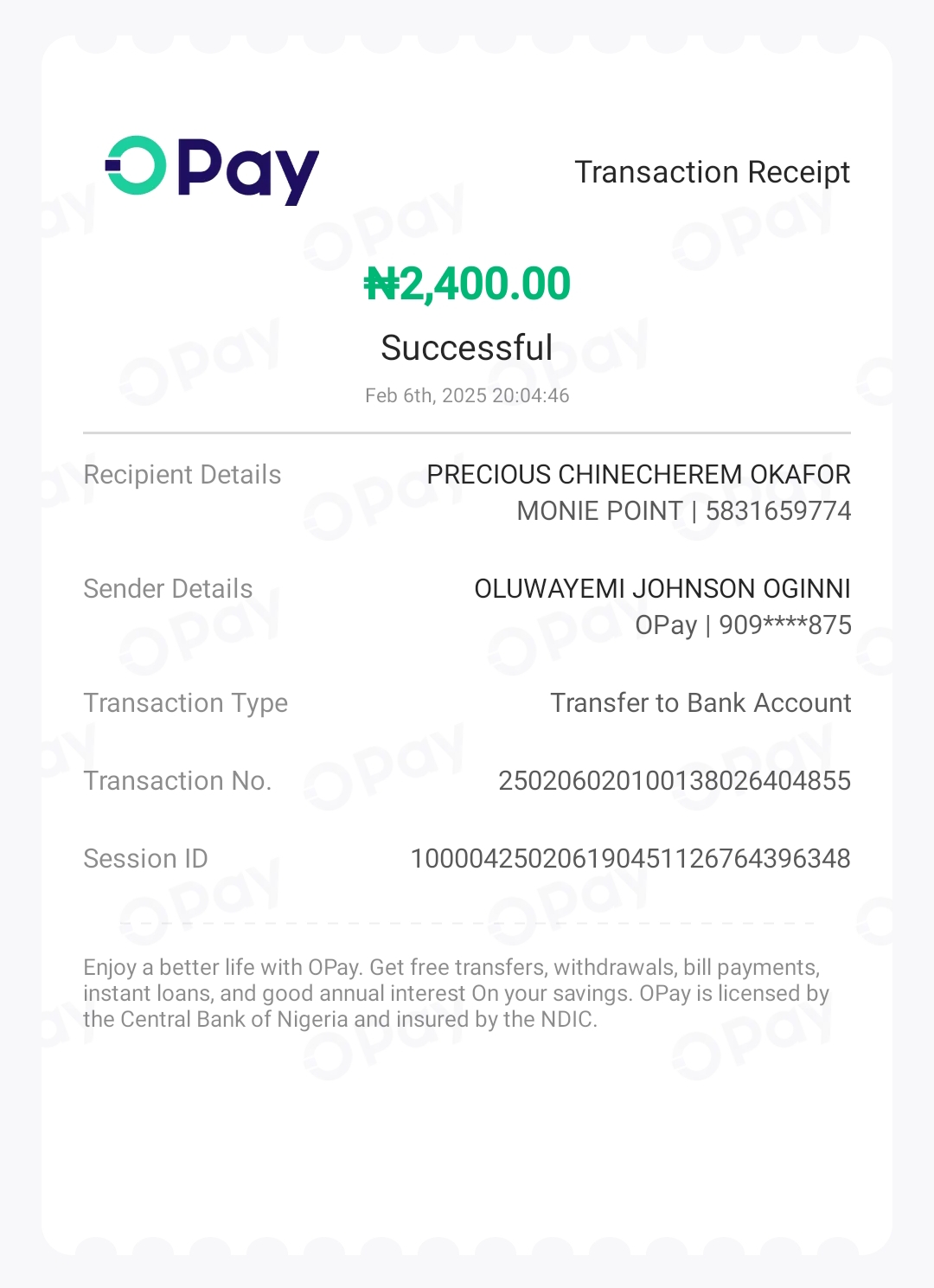The width and height of the screenshot is (934, 1288).
Task: Click the Session ID label
Action: (145, 859)
